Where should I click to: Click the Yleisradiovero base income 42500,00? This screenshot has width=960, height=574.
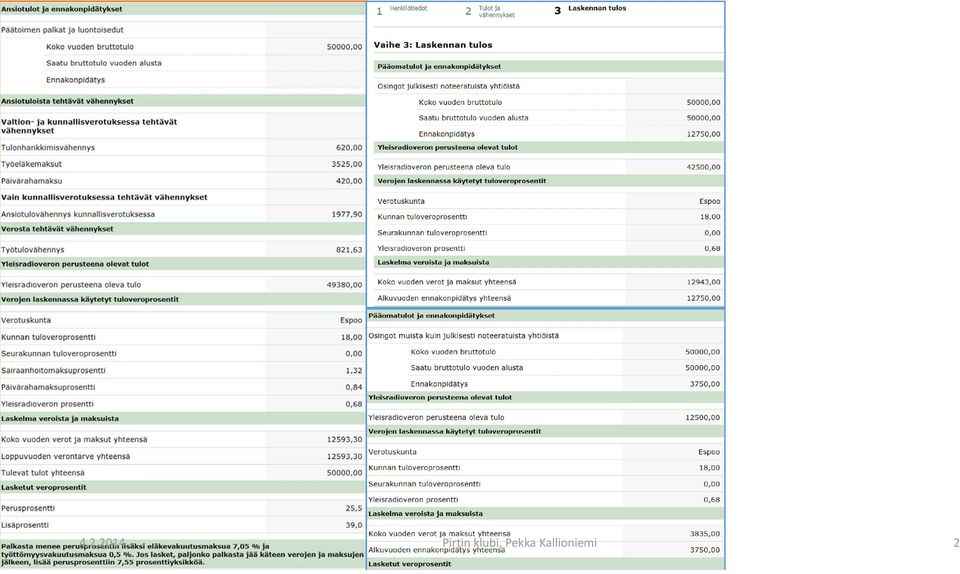coord(703,166)
